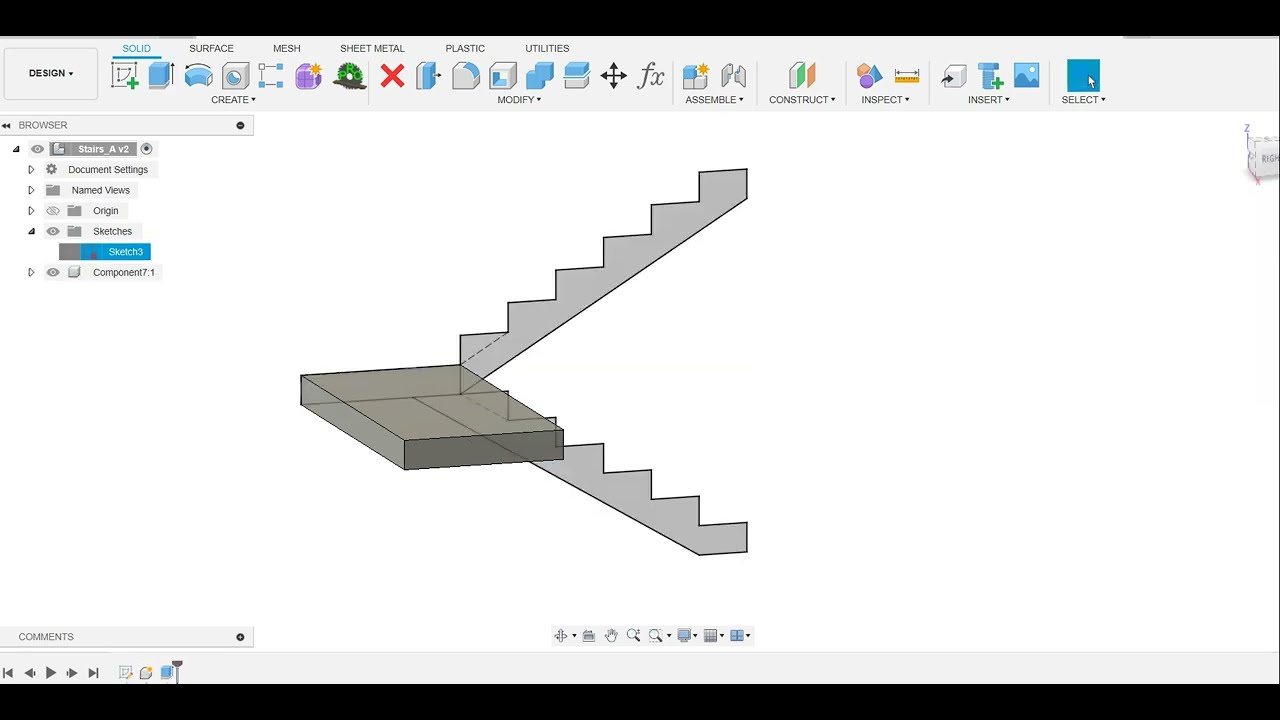Open the Create dropdown menu
Screen dimensions: 1280x720
(234, 100)
